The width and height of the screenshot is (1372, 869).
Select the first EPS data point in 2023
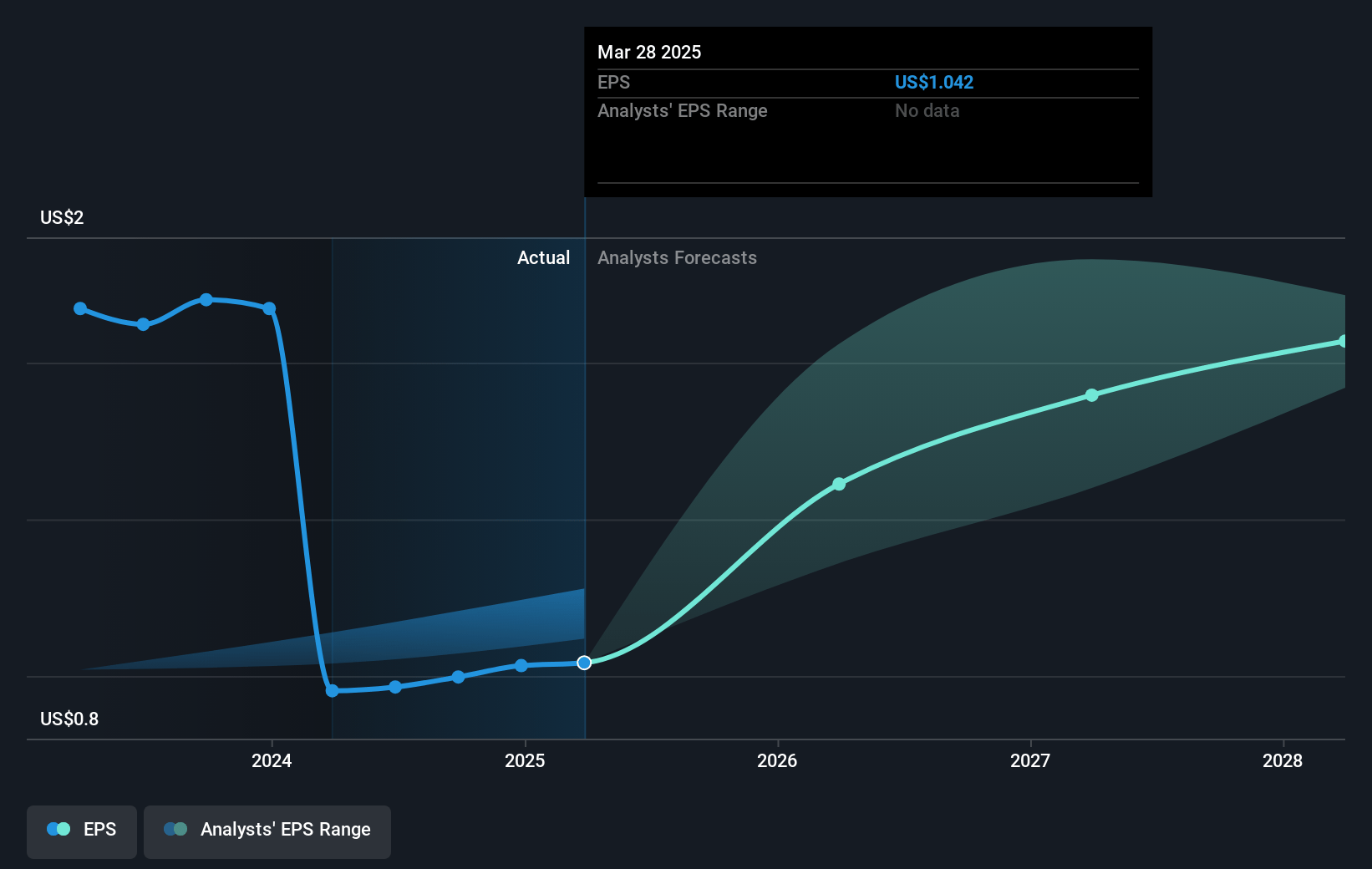tap(80, 308)
